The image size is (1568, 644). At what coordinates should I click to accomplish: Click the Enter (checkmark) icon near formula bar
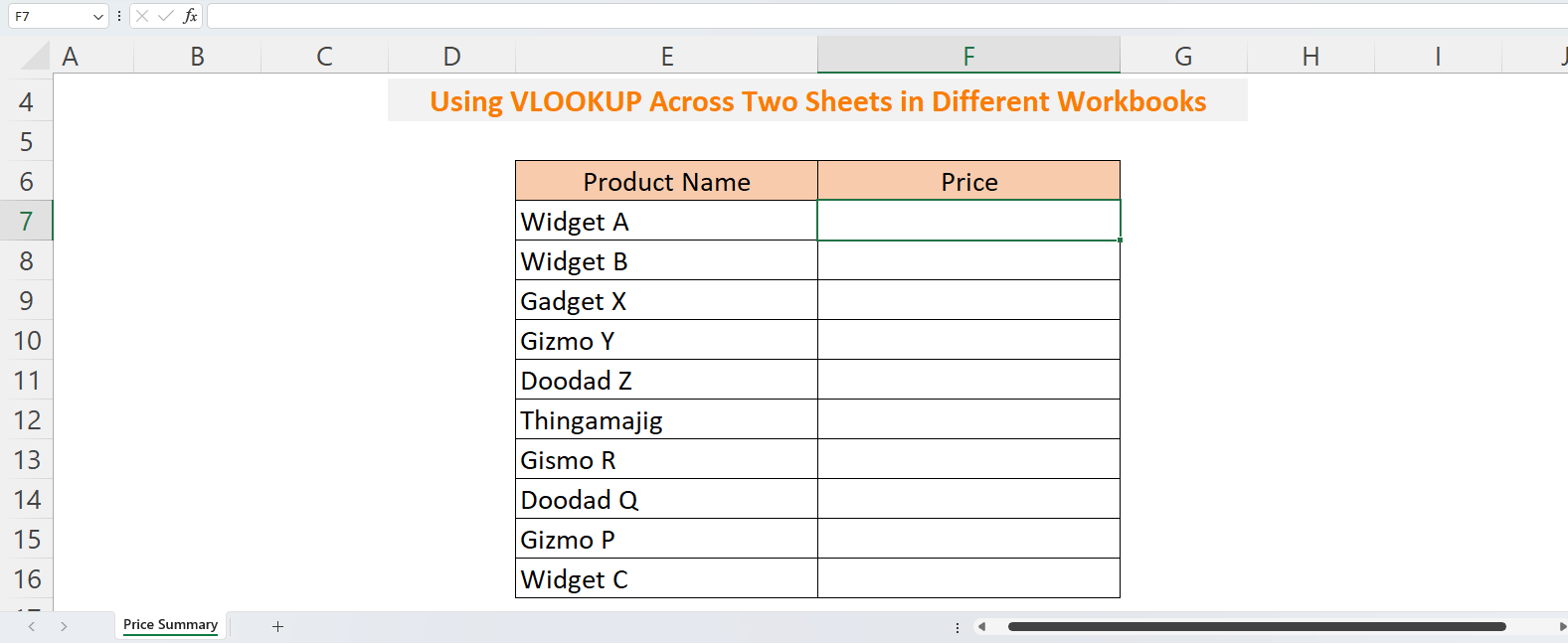point(165,16)
